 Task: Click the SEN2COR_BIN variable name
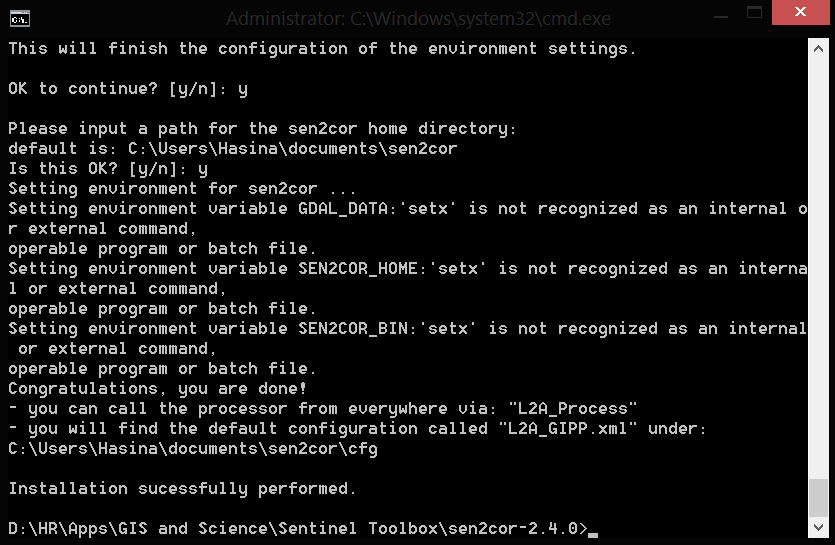pyautogui.click(x=353, y=329)
